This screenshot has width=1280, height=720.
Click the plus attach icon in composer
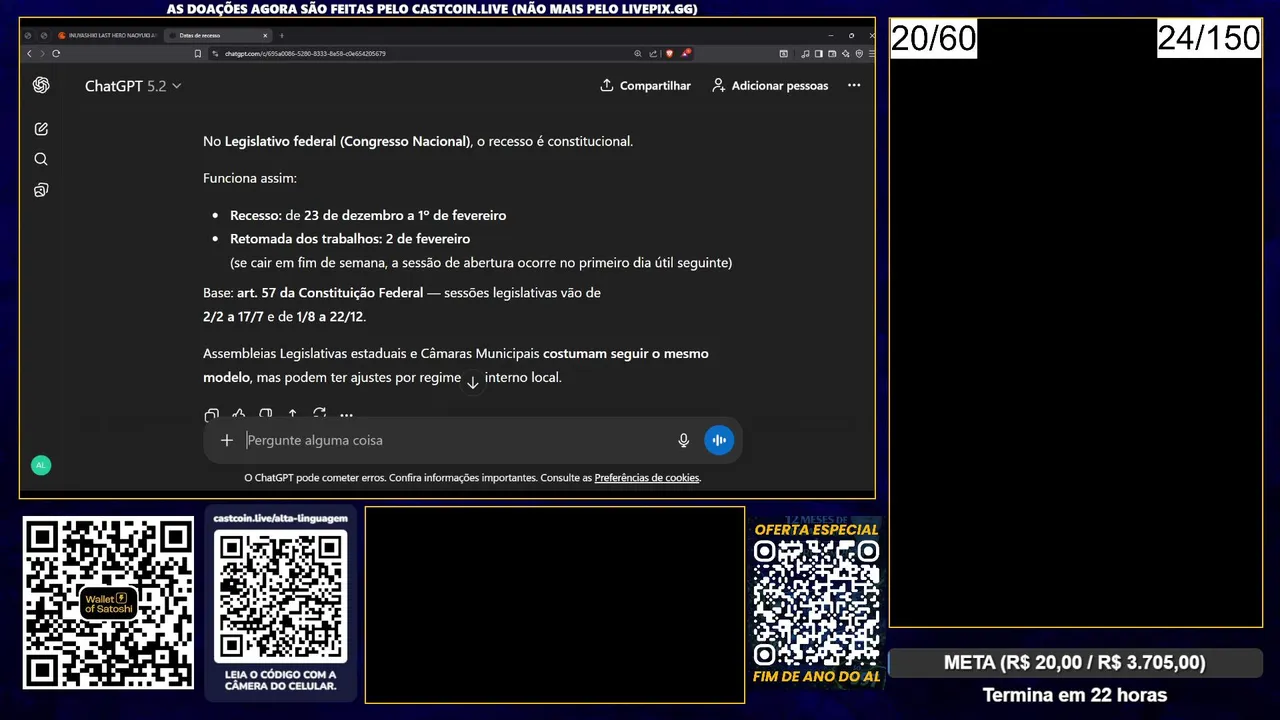(x=227, y=440)
